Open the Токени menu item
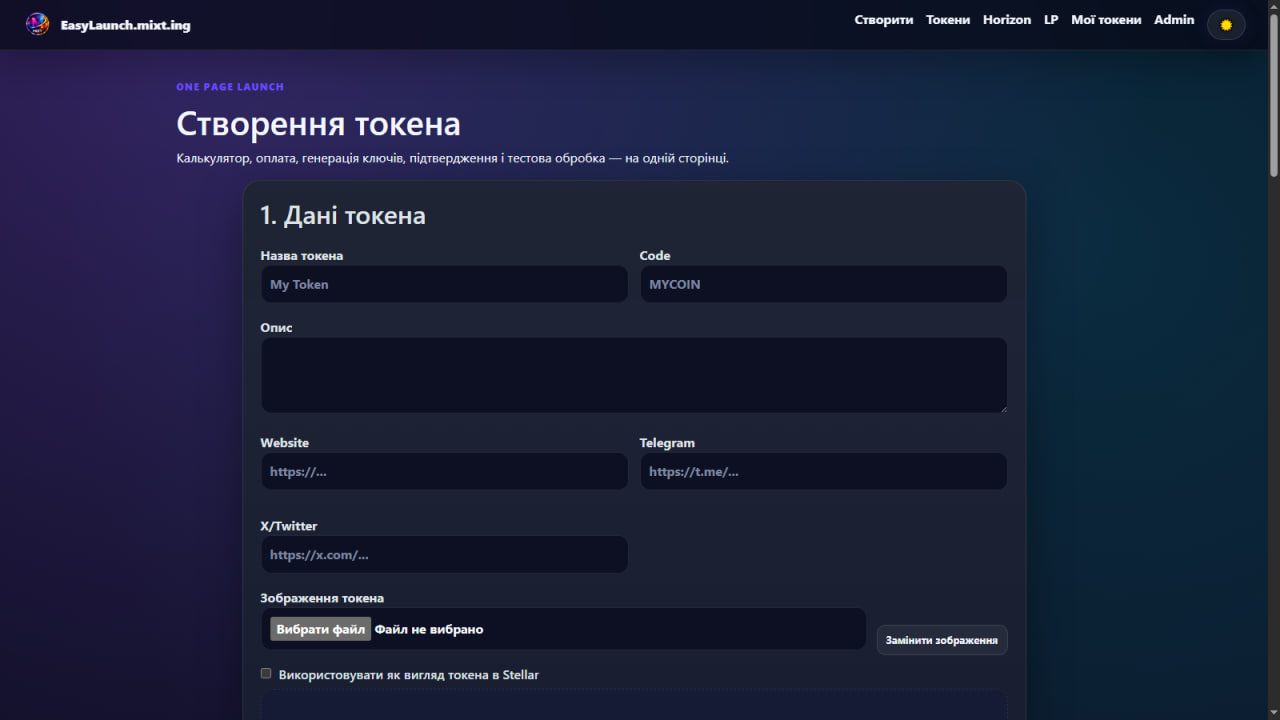This screenshot has width=1280, height=720. pyautogui.click(x=948, y=20)
